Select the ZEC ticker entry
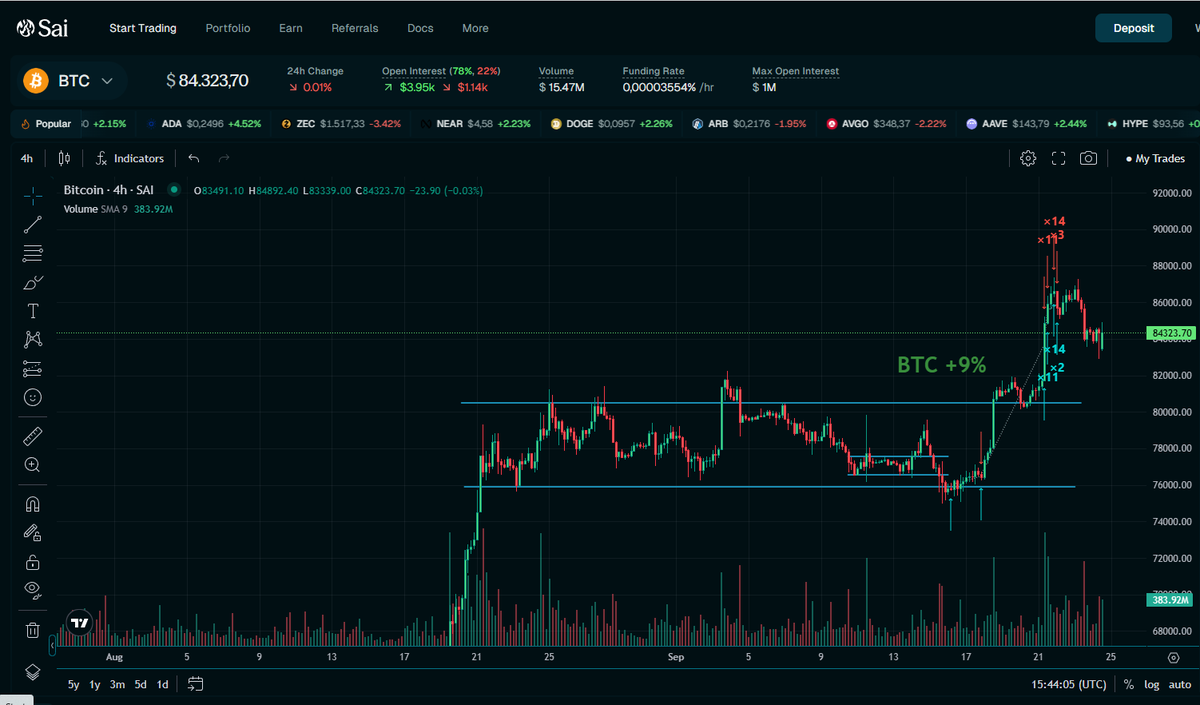This screenshot has height=705, width=1200. click(341, 124)
